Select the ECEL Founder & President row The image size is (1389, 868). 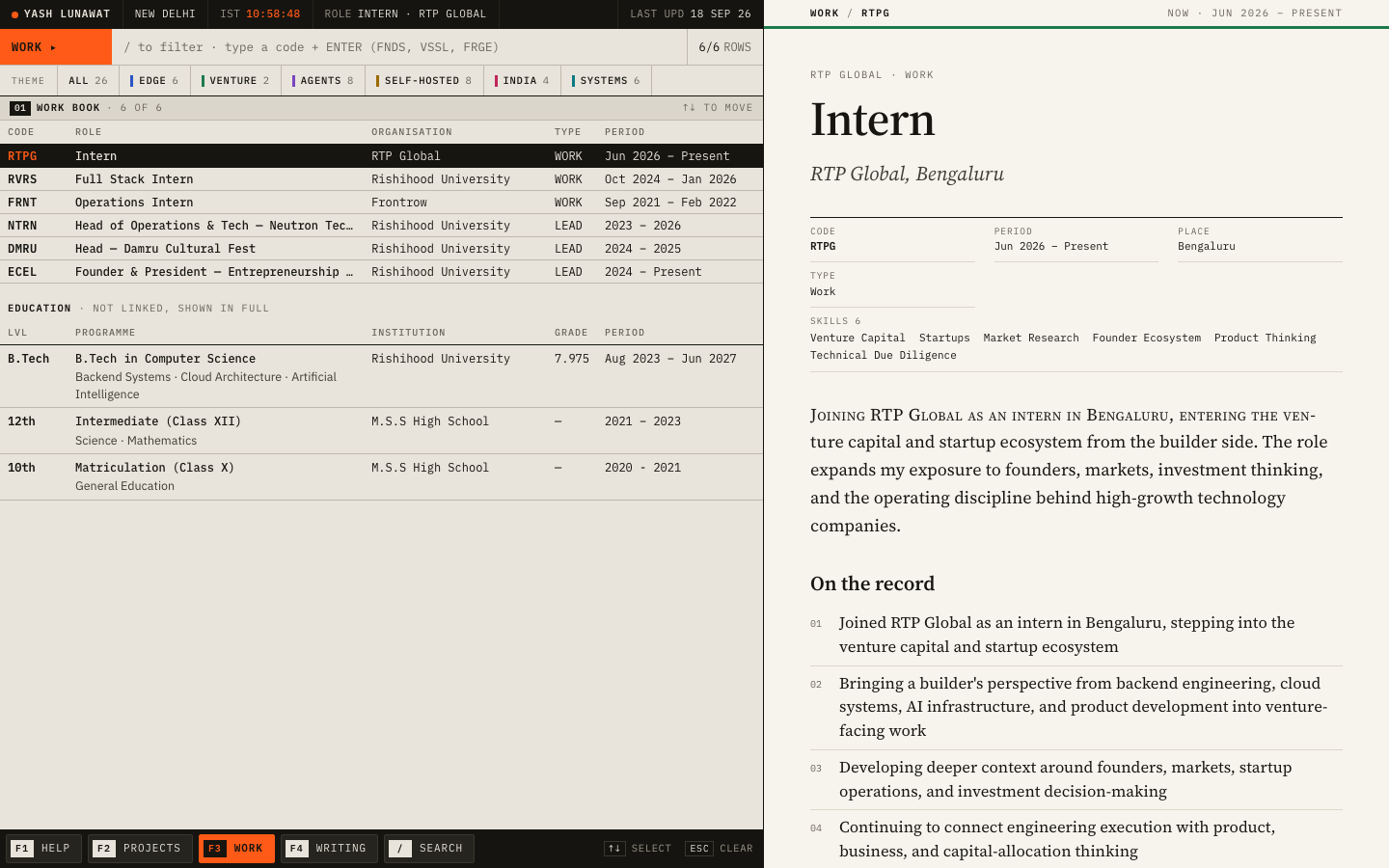pos(381,272)
